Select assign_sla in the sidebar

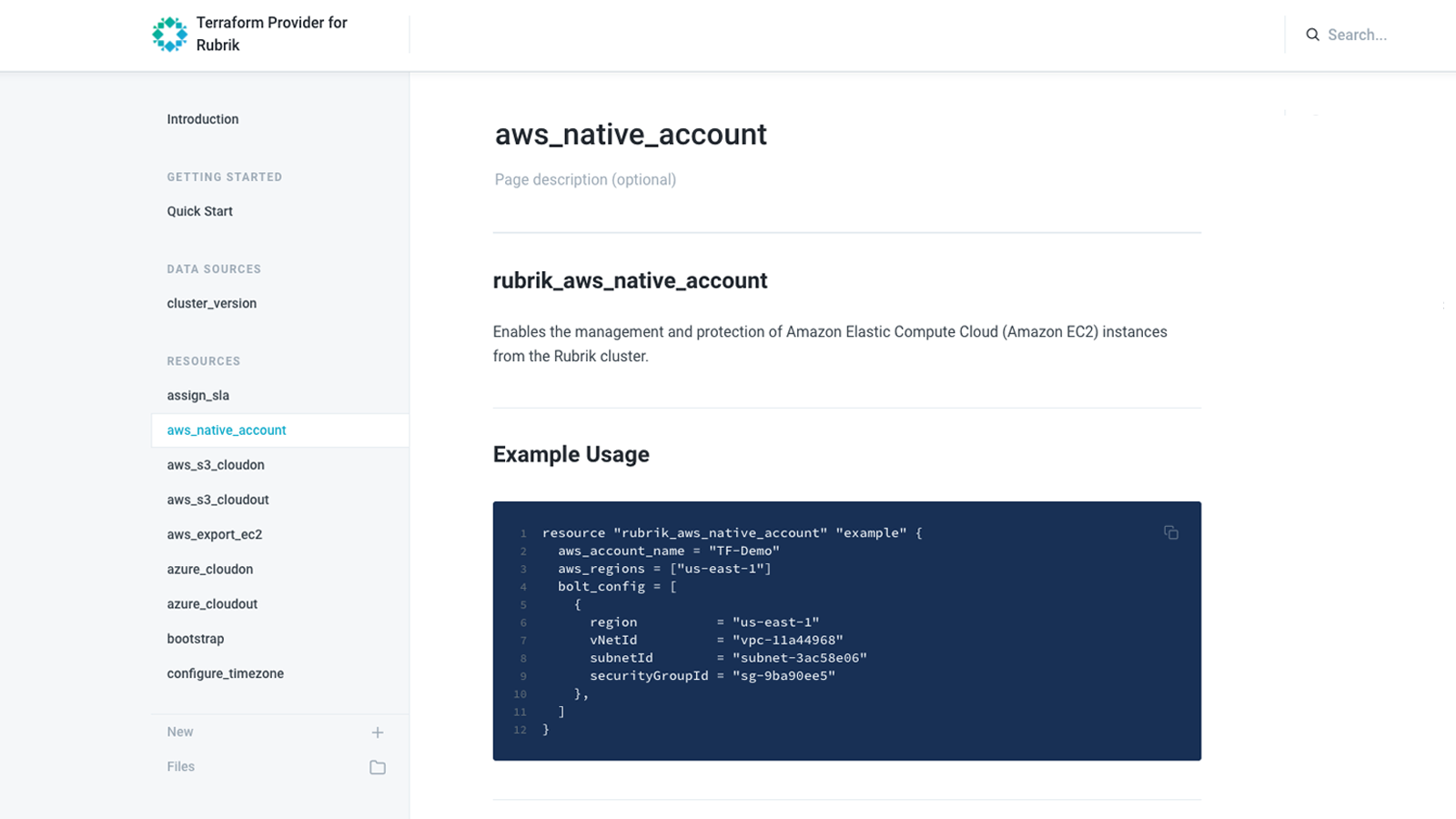(198, 396)
